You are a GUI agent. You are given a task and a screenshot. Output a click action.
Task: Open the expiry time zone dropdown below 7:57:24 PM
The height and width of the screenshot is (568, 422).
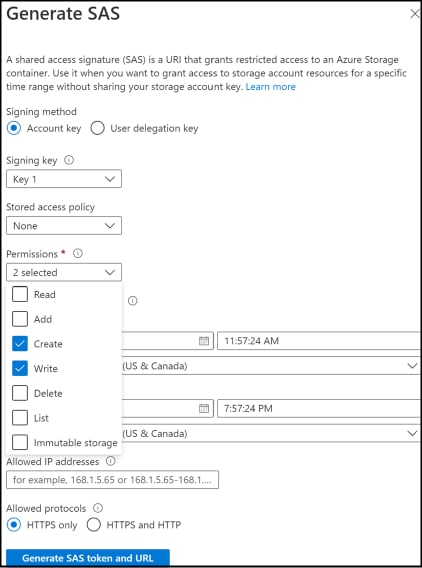click(x=271, y=434)
